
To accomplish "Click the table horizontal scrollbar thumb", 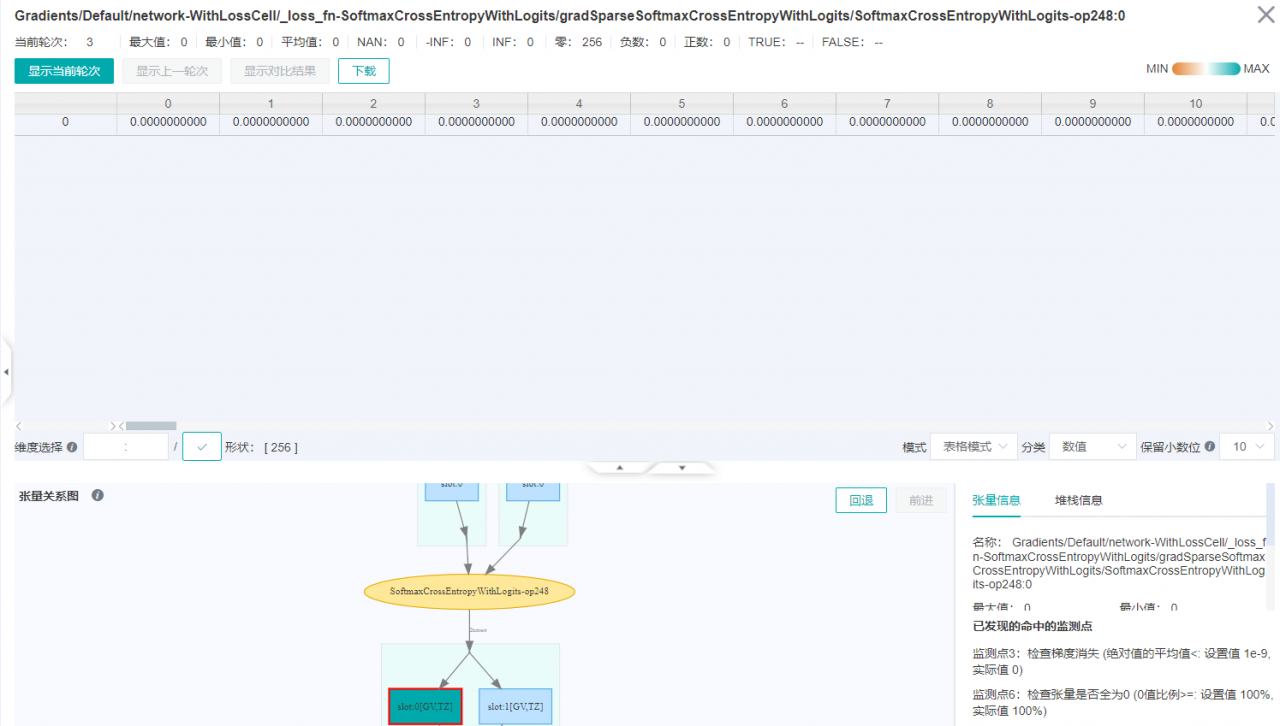I will (x=150, y=426).
